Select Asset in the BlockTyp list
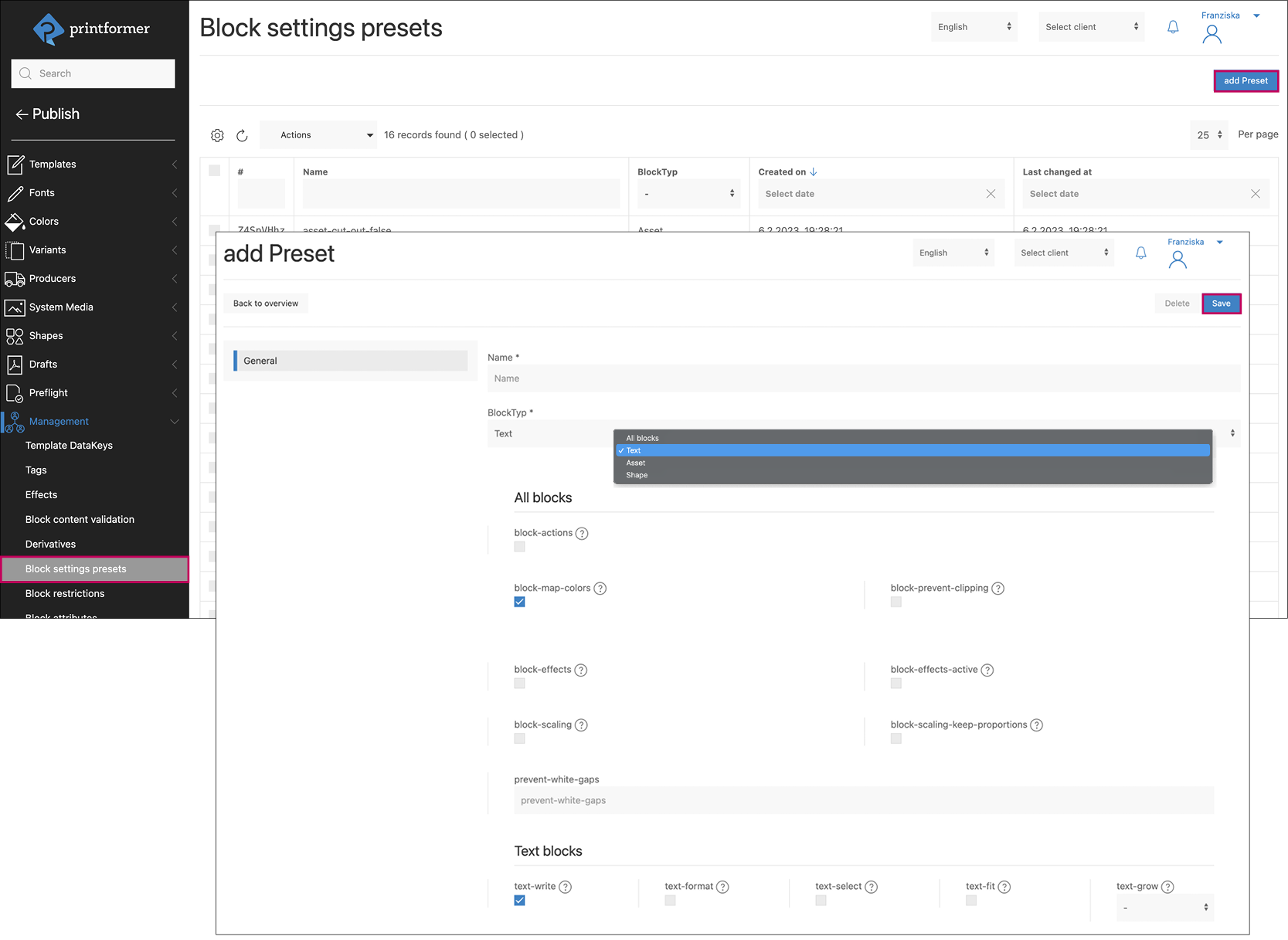Screen dimensions: 1288x940 636,463
